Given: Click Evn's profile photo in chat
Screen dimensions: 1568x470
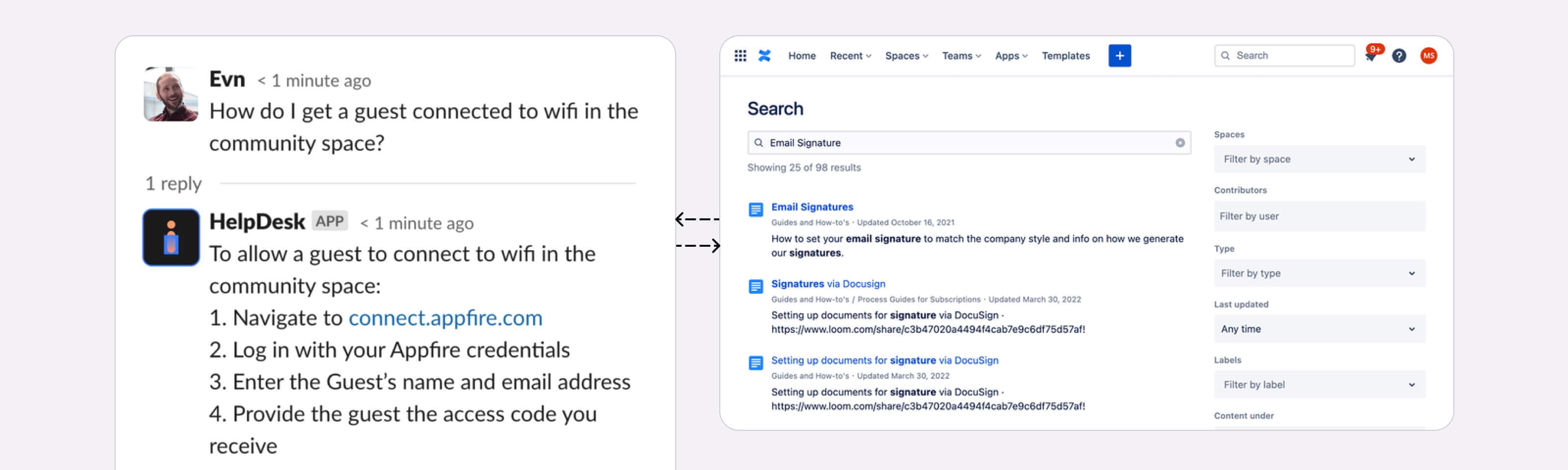Looking at the screenshot, I should [171, 94].
